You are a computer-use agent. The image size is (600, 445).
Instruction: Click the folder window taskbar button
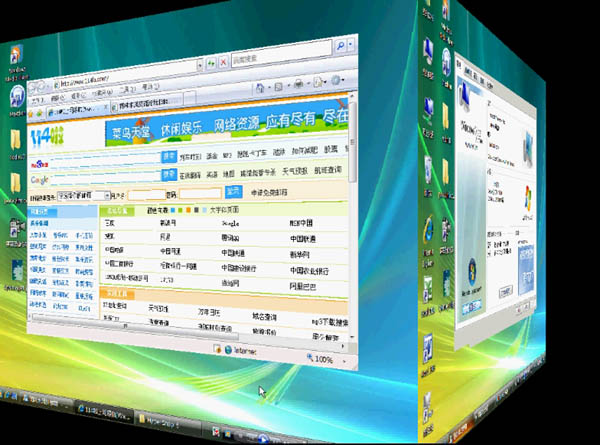coord(167,423)
